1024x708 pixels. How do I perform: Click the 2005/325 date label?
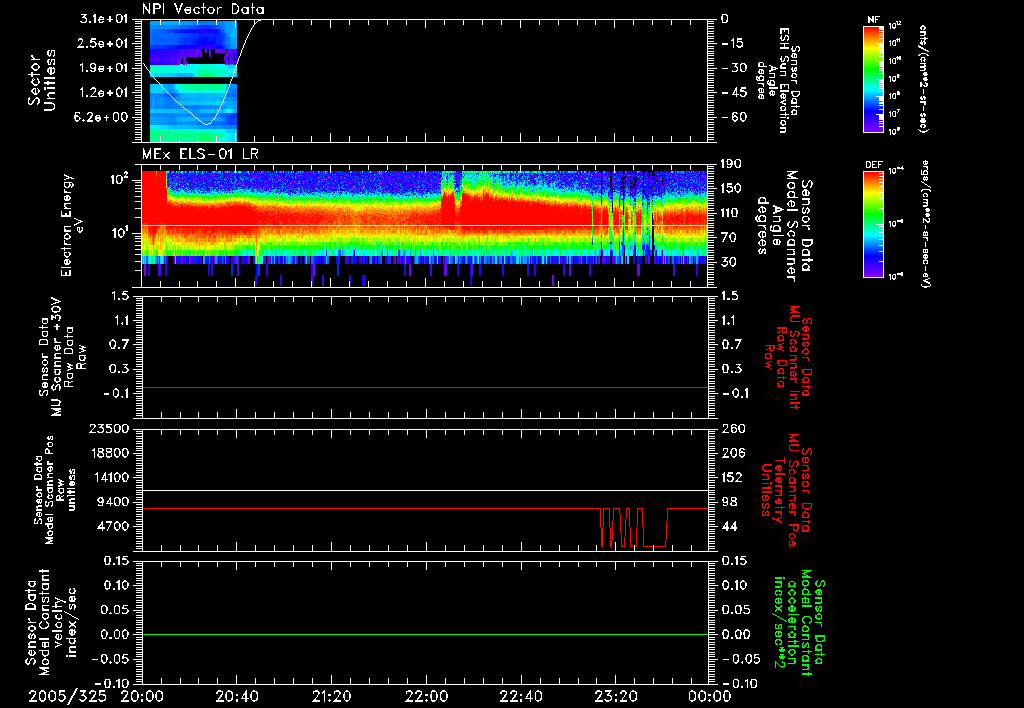click(67, 696)
